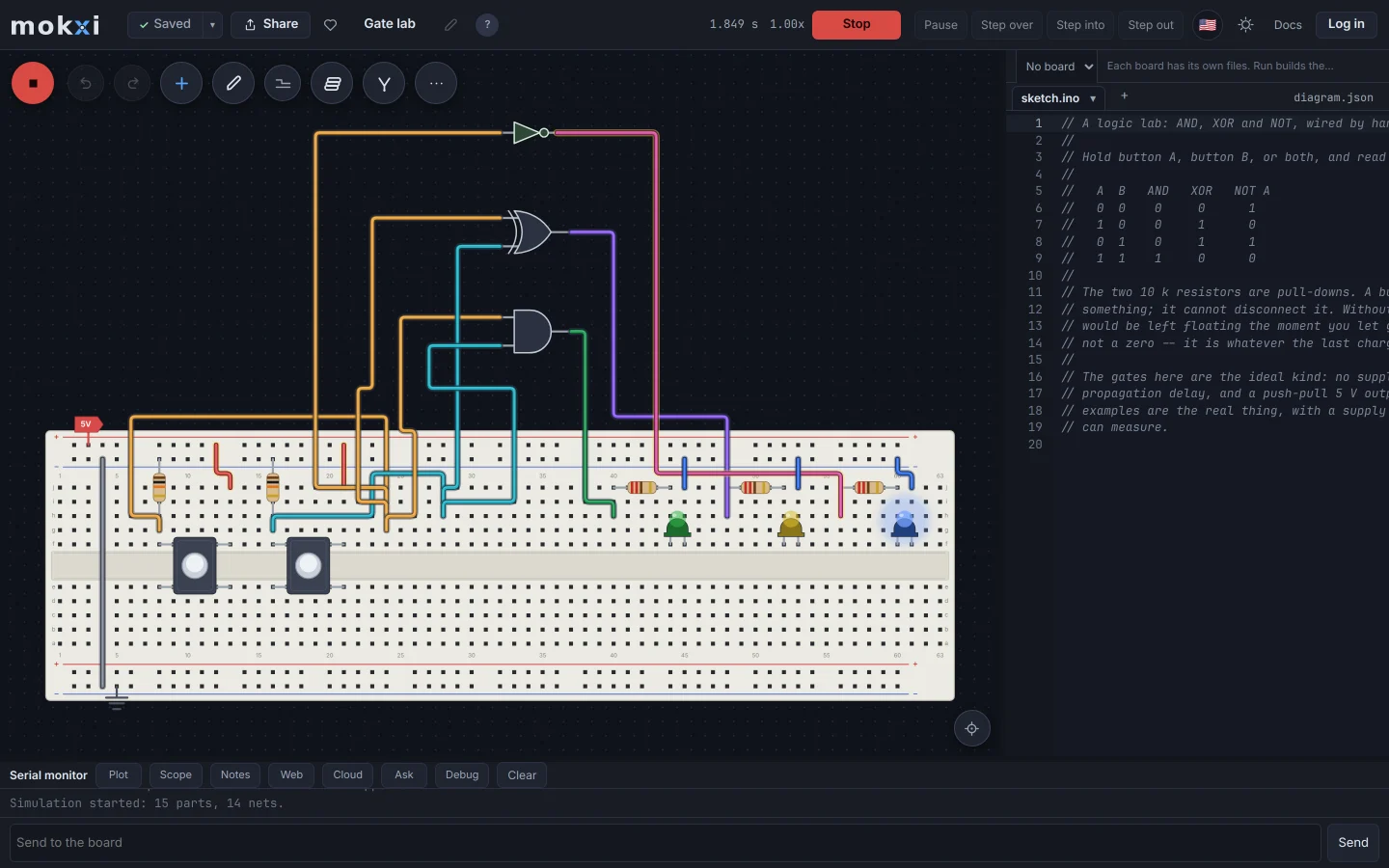1389x868 pixels.
Task: Open help question mark icon
Action: point(487,25)
